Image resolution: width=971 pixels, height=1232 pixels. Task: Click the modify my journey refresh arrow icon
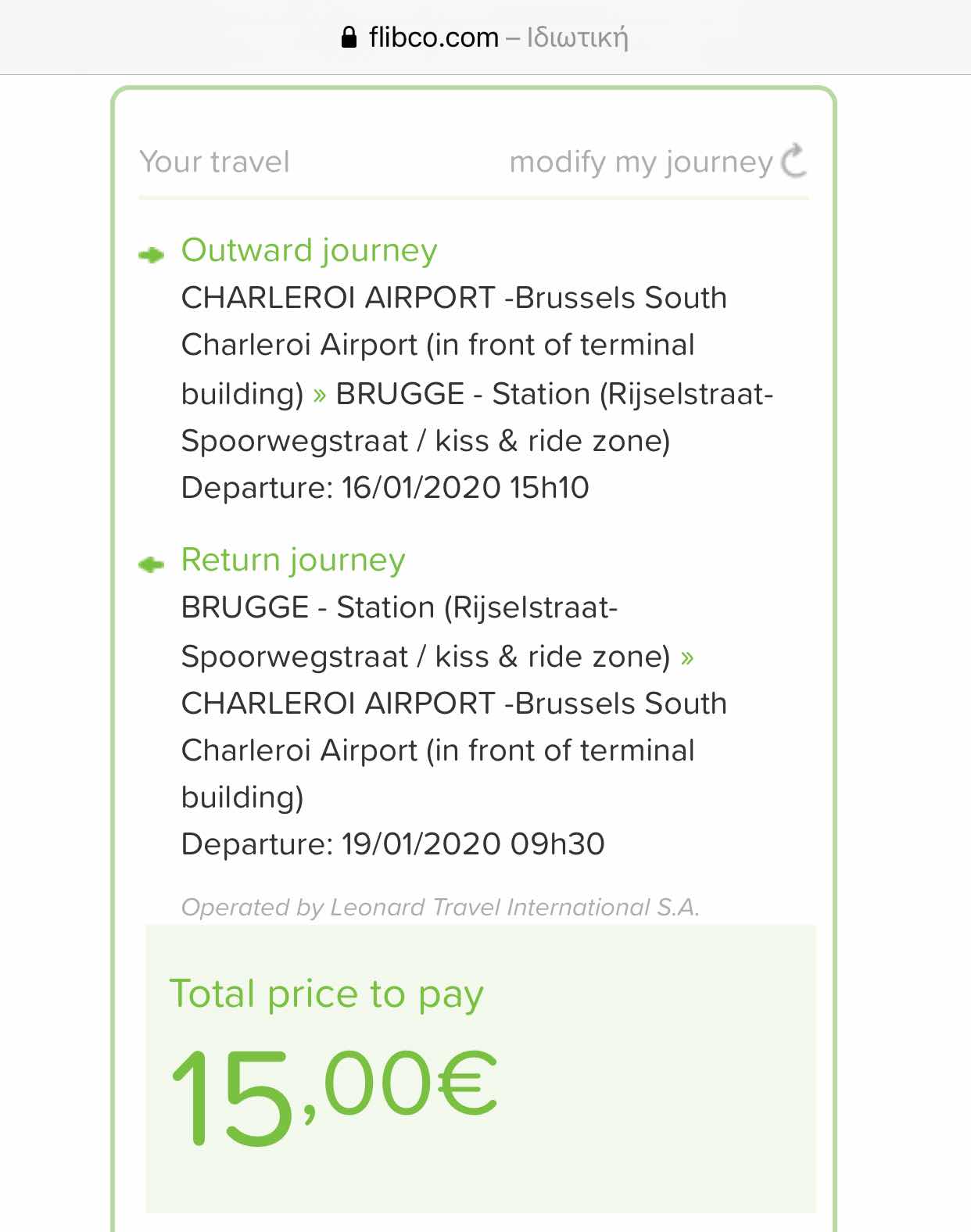pos(794,160)
